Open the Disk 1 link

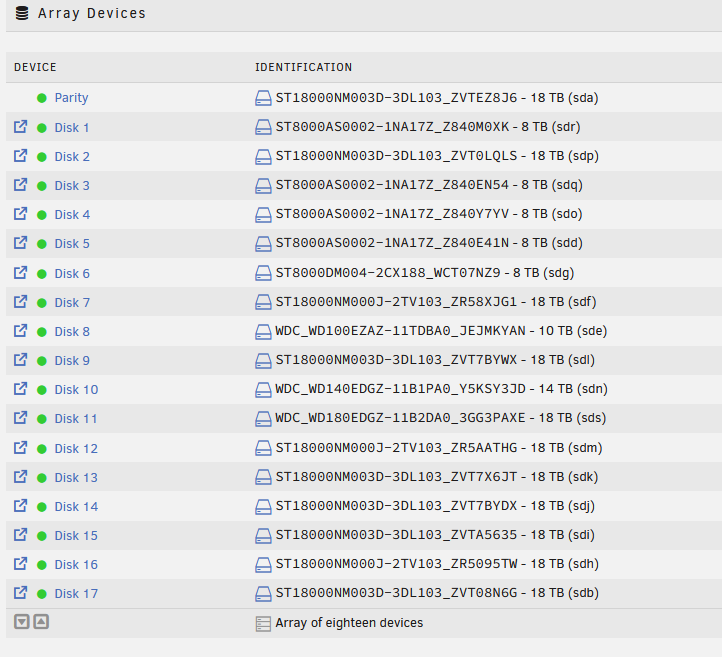tap(72, 128)
